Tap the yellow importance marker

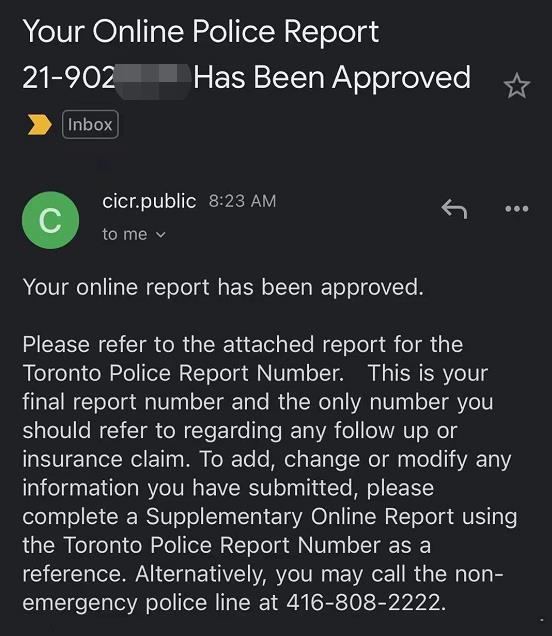point(39,125)
